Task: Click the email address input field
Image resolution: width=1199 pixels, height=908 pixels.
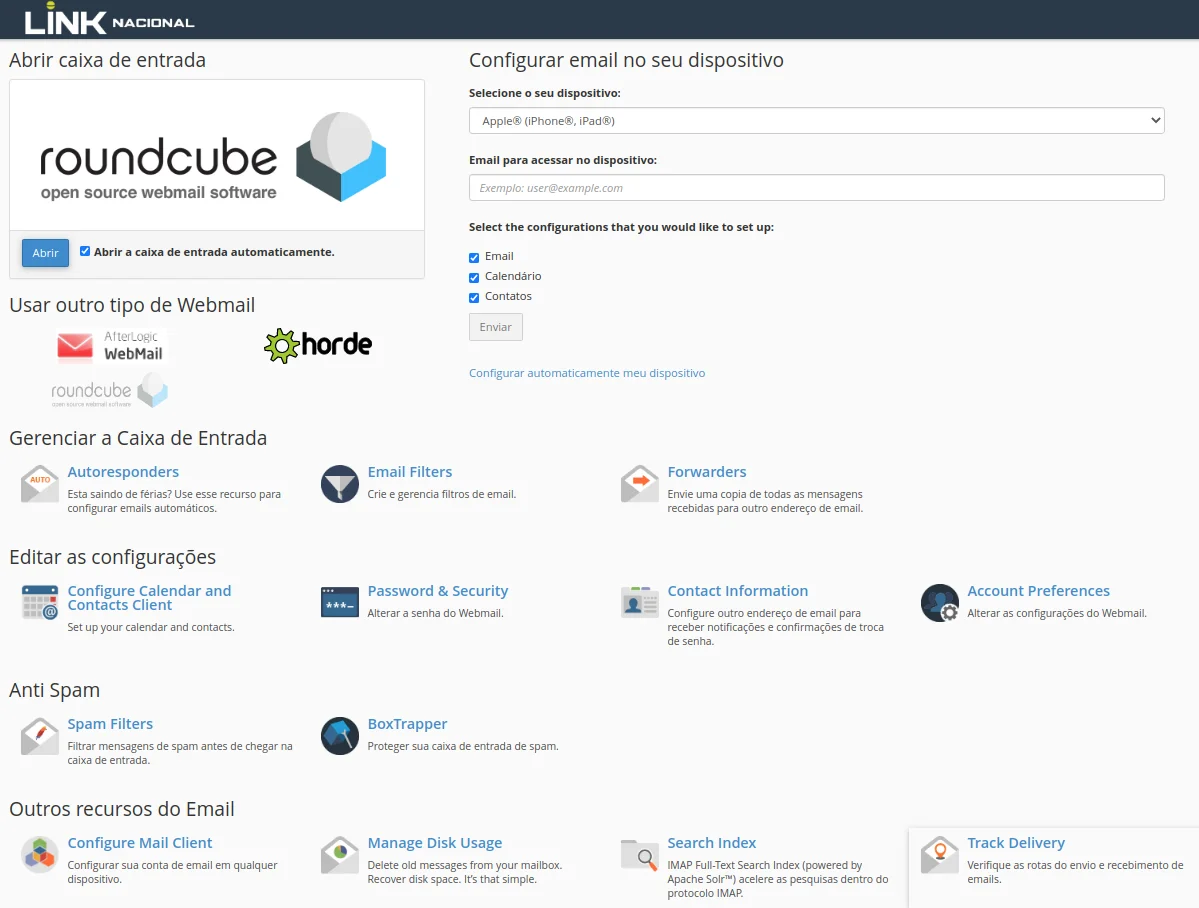Action: (x=816, y=188)
